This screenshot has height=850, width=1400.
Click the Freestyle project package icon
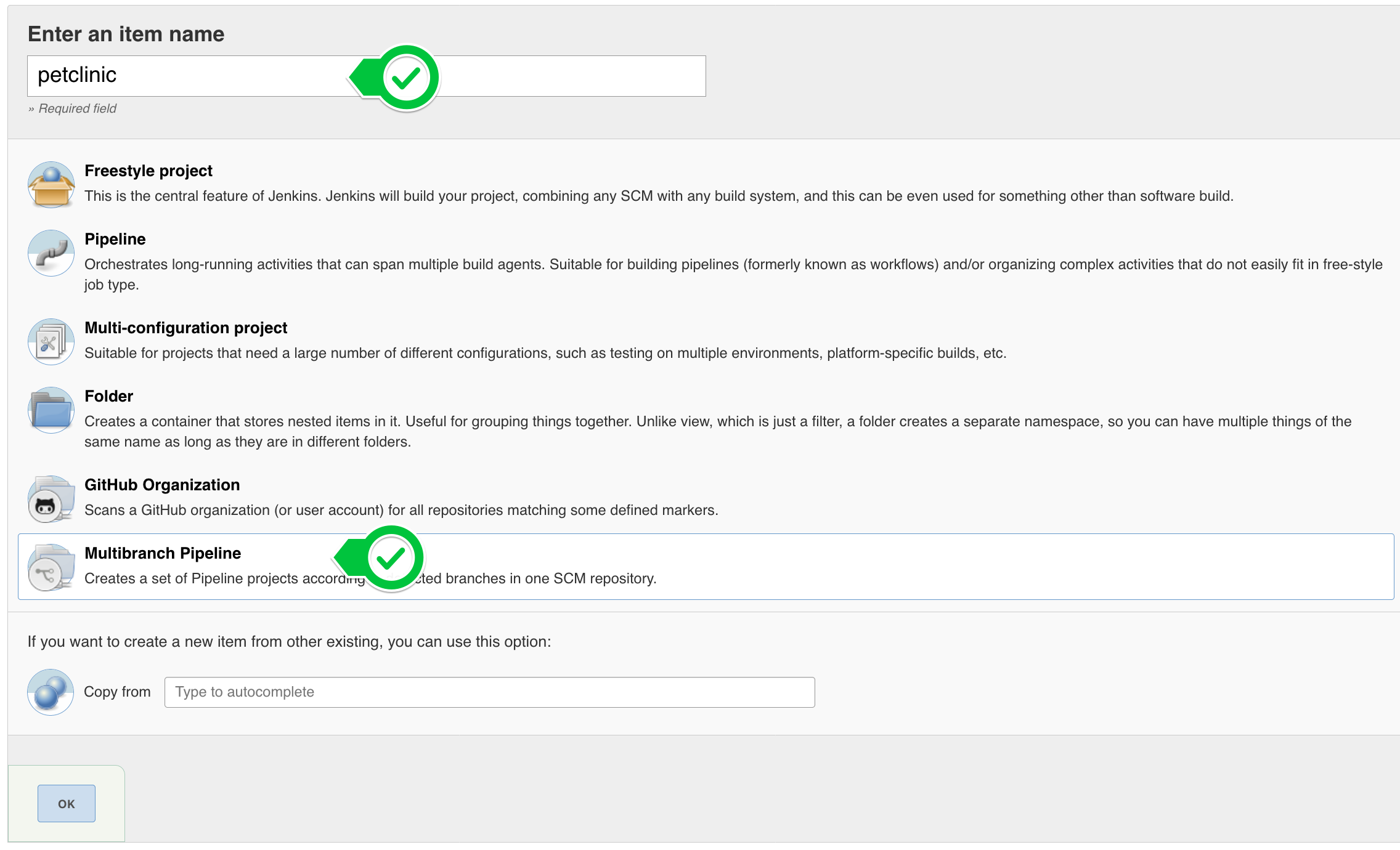point(51,184)
